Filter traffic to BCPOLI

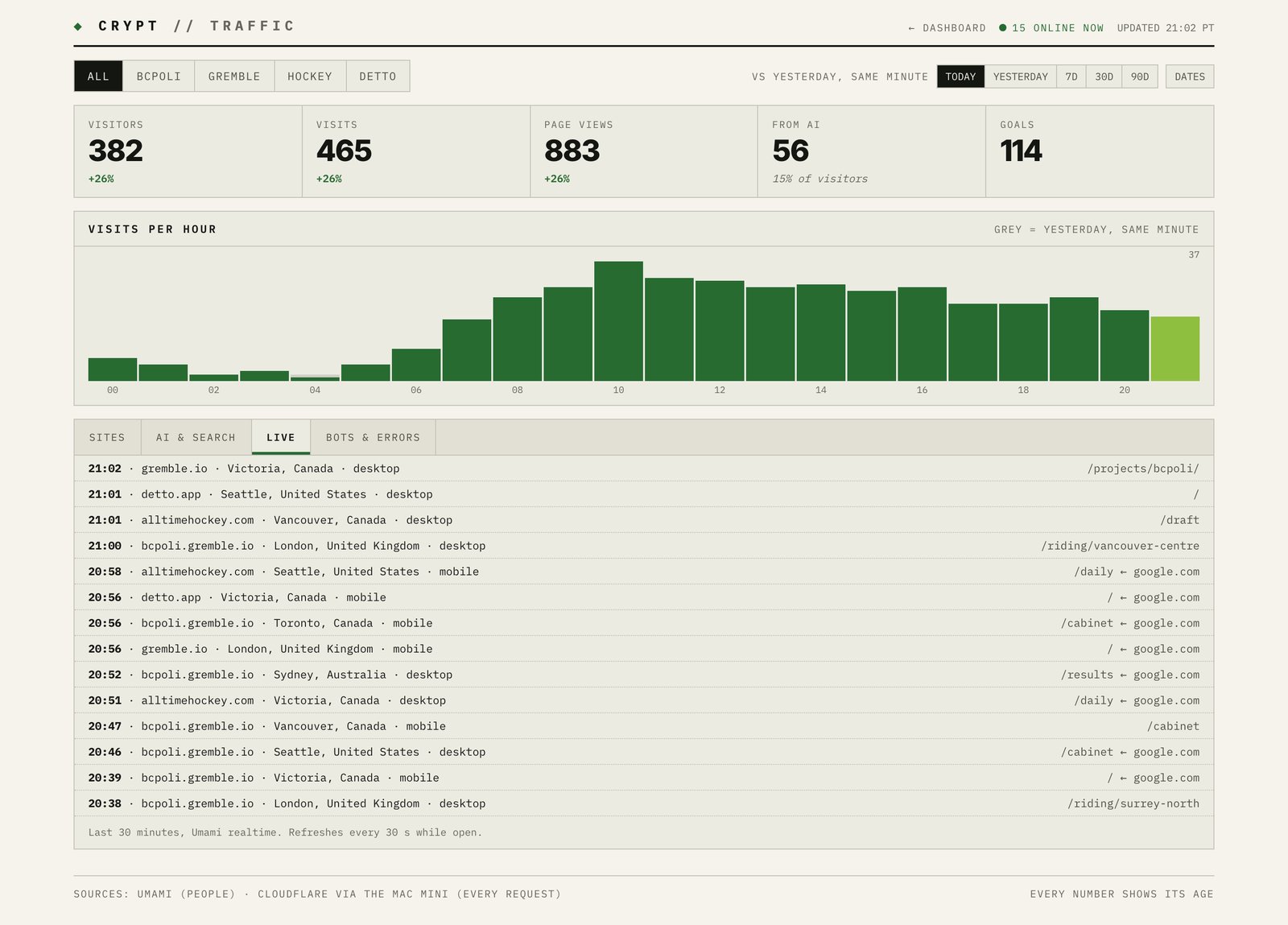159,76
